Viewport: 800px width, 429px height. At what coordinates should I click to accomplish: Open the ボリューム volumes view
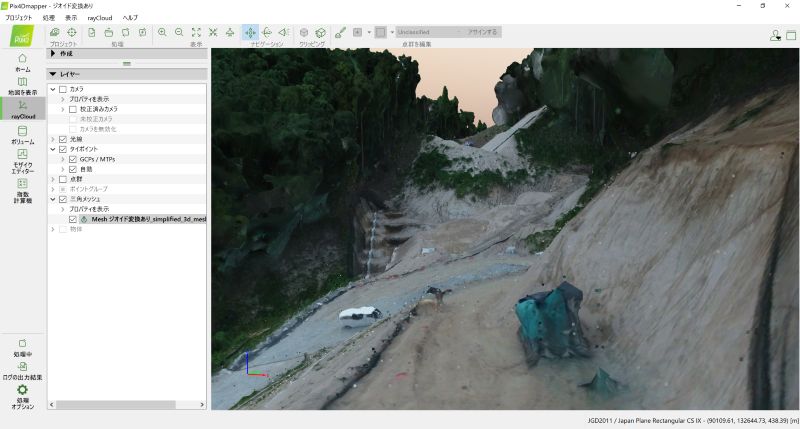(22, 134)
